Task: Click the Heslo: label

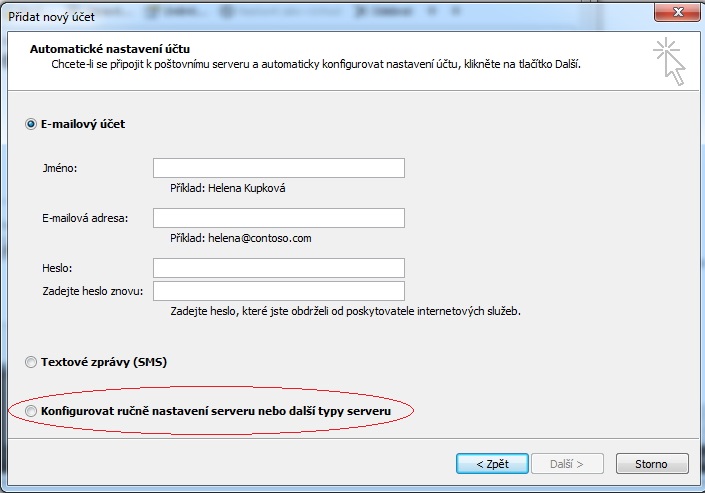Action: pyautogui.click(x=57, y=268)
